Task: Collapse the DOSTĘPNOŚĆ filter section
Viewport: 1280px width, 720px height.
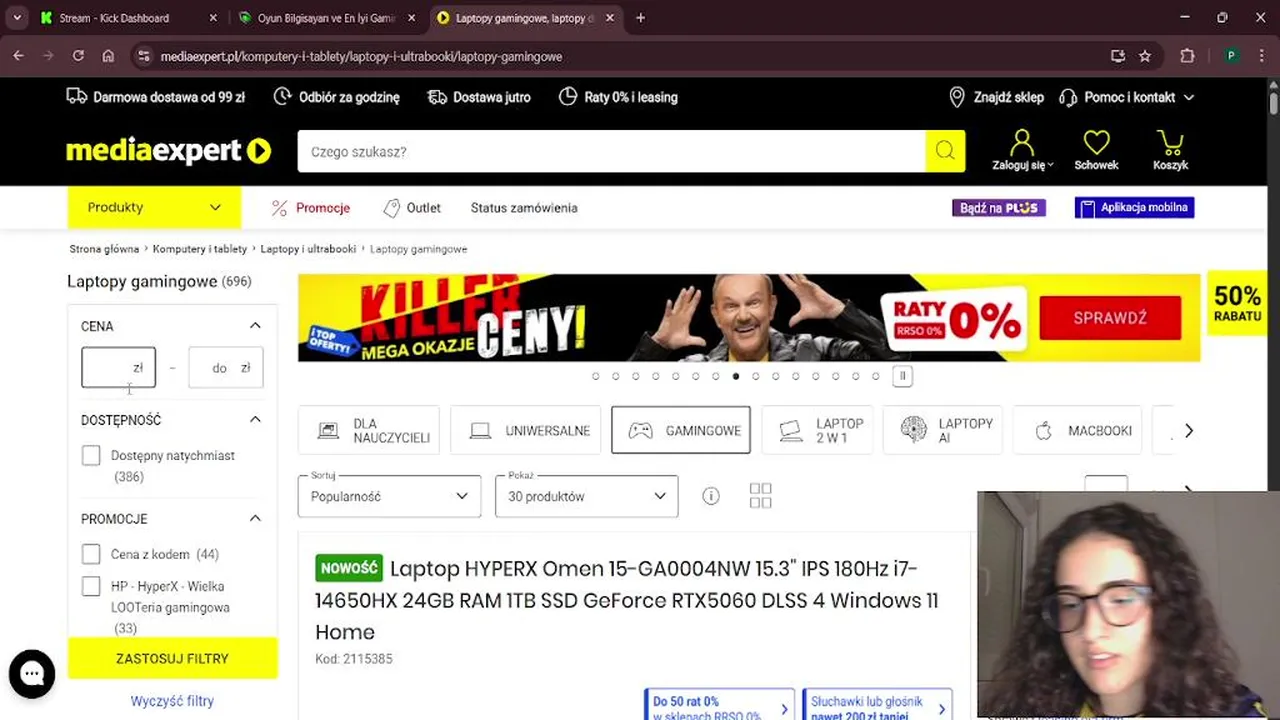Action: 255,420
